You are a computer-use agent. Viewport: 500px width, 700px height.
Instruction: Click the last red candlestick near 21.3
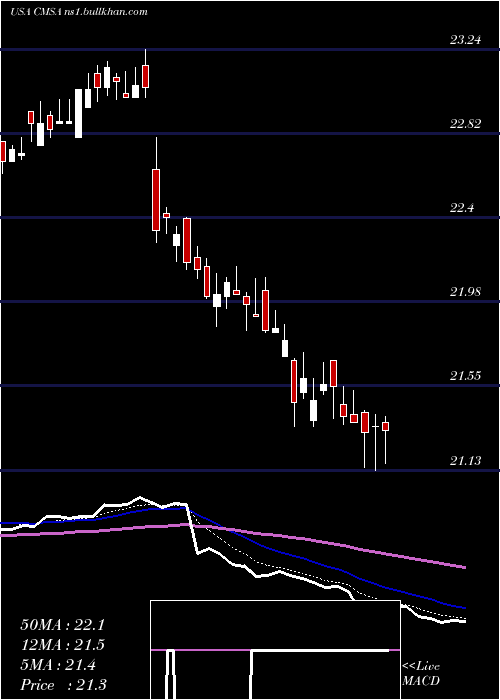[x=386, y=426]
